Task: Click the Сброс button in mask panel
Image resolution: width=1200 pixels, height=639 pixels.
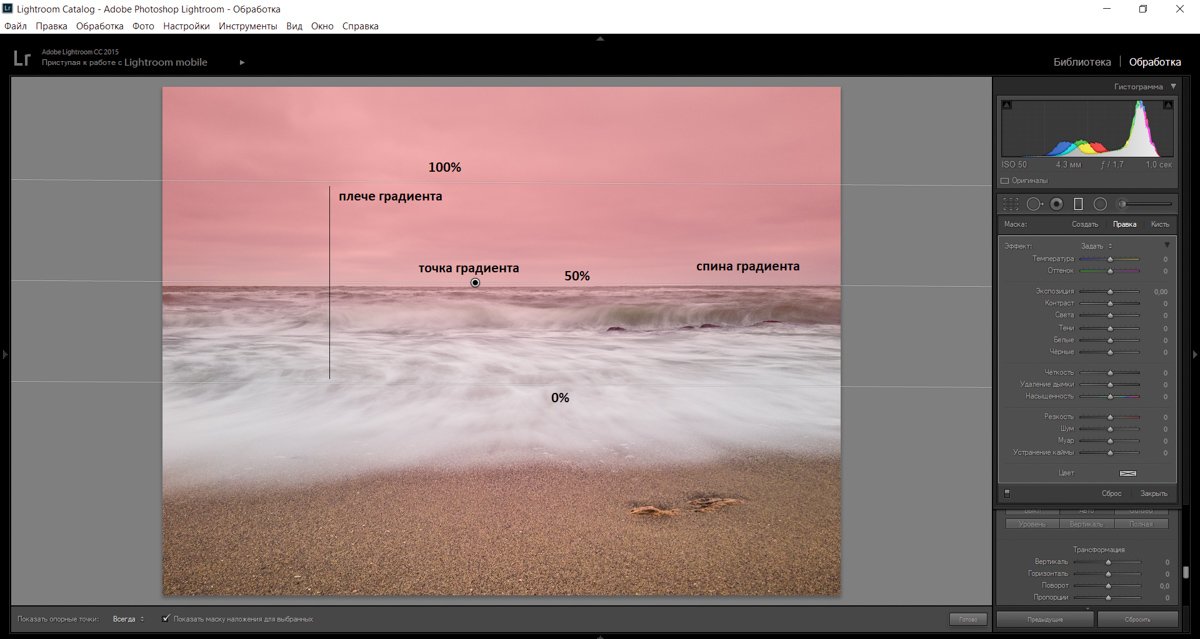Action: [x=1111, y=493]
